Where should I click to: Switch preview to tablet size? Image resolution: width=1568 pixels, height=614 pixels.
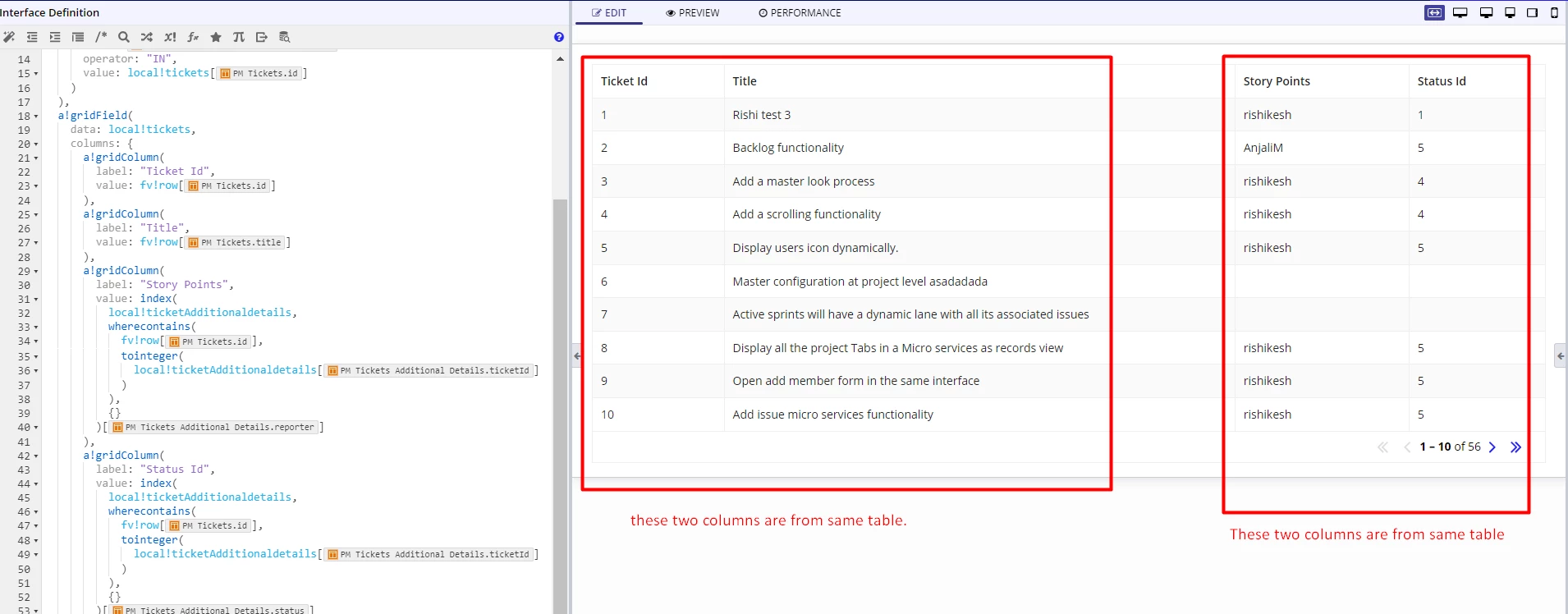click(1532, 12)
